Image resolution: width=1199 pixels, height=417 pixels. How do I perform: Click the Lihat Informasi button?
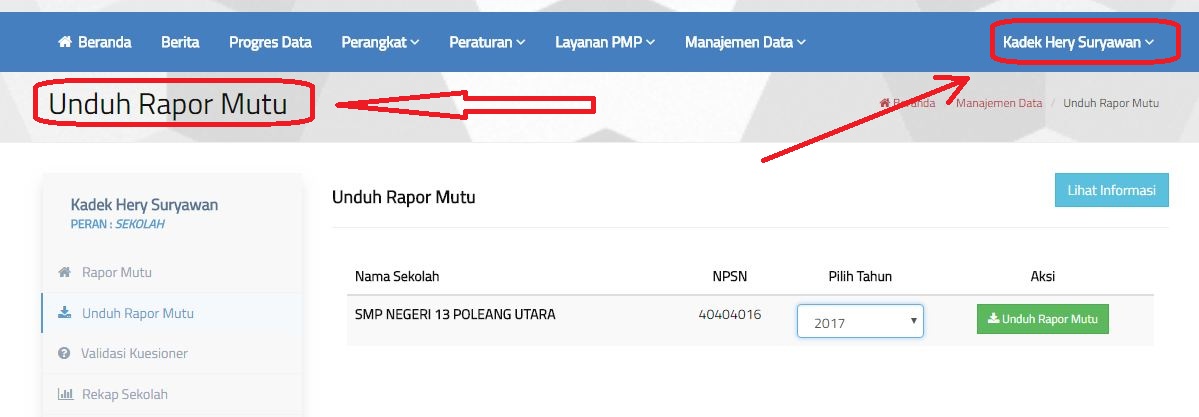[1112, 190]
